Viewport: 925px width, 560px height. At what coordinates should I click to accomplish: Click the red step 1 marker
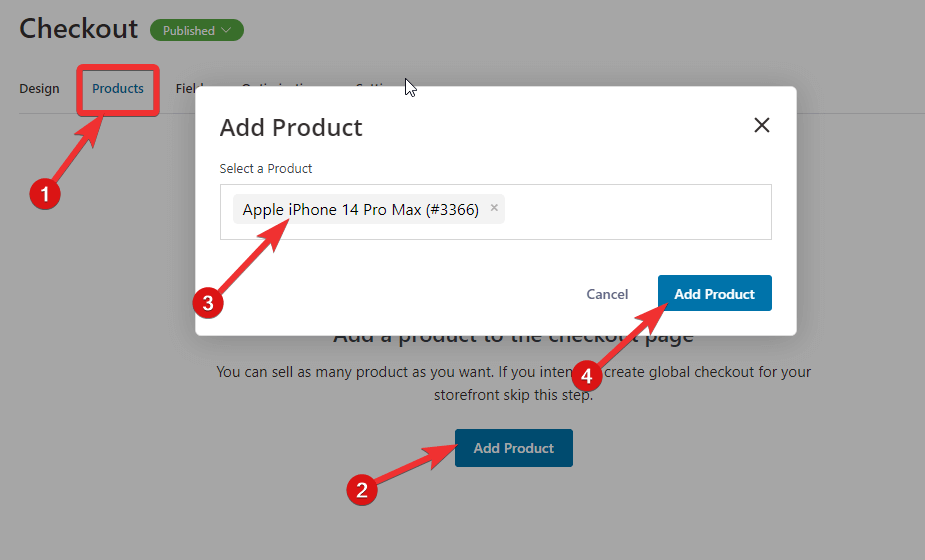tap(45, 194)
